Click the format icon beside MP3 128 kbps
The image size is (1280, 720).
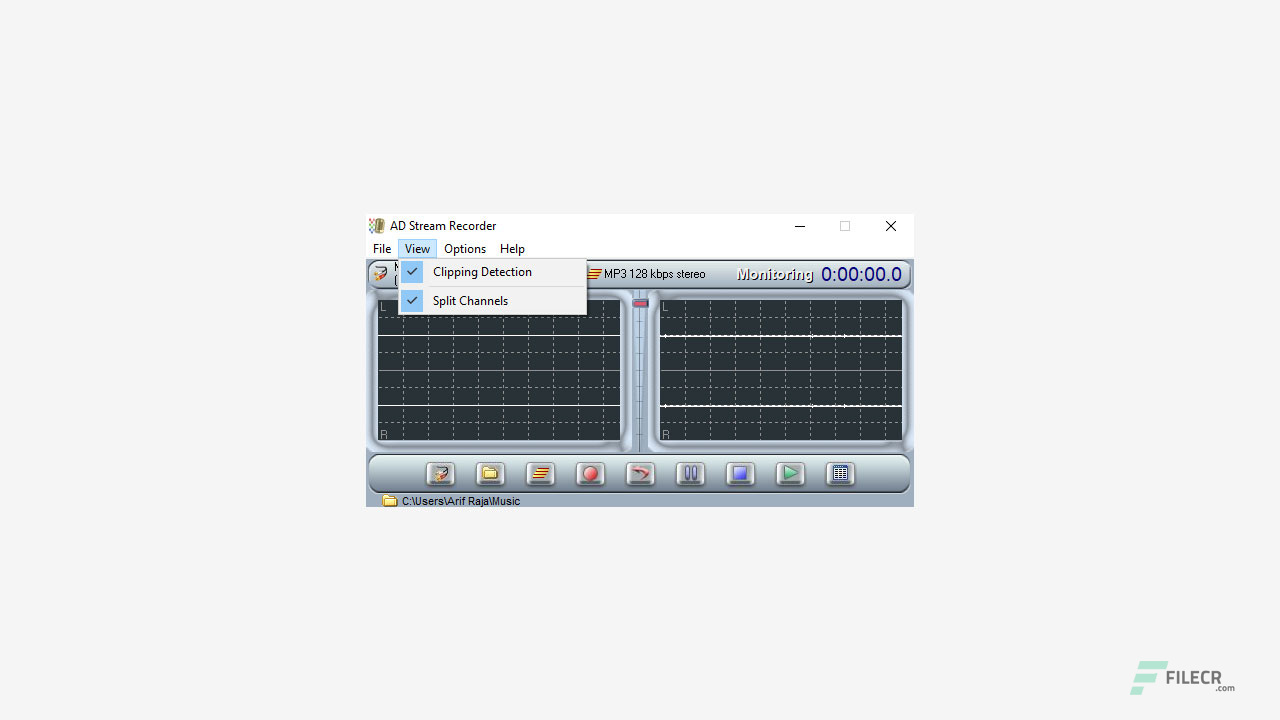coord(594,274)
